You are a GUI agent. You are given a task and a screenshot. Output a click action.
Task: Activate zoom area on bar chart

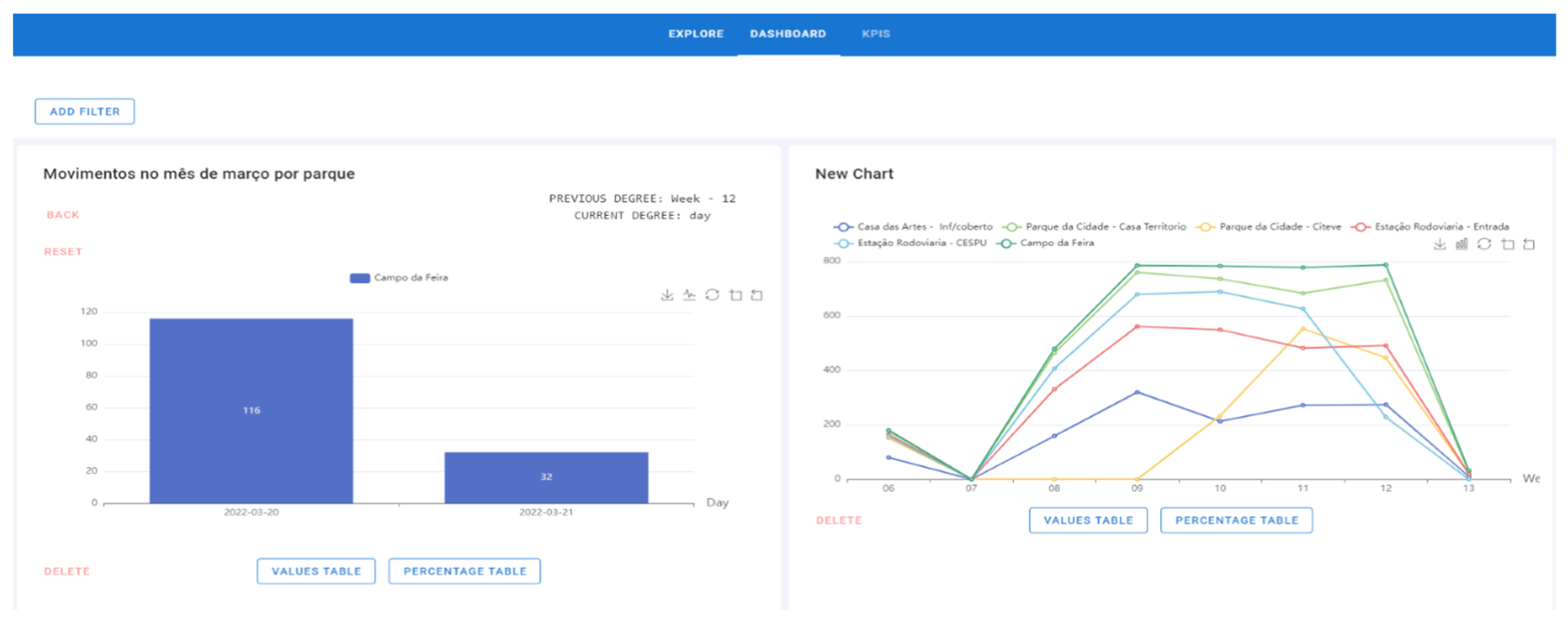pos(735,295)
